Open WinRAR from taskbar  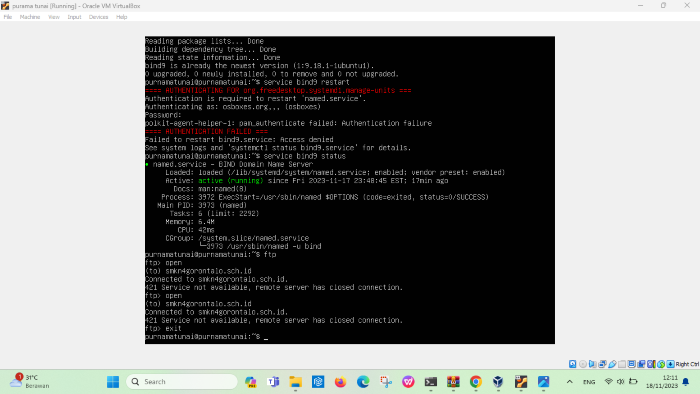[x=453, y=382]
